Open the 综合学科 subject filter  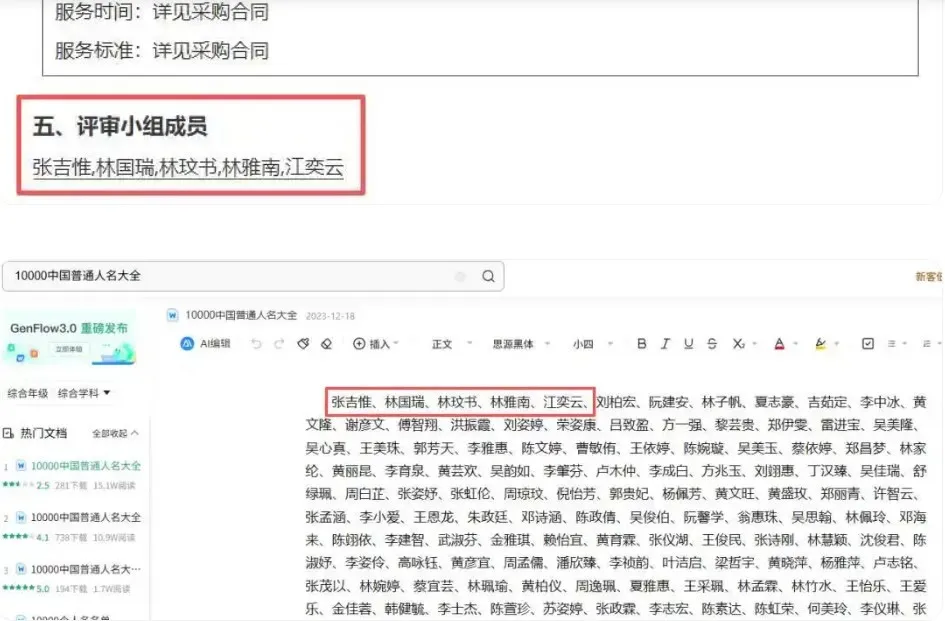tap(84, 393)
